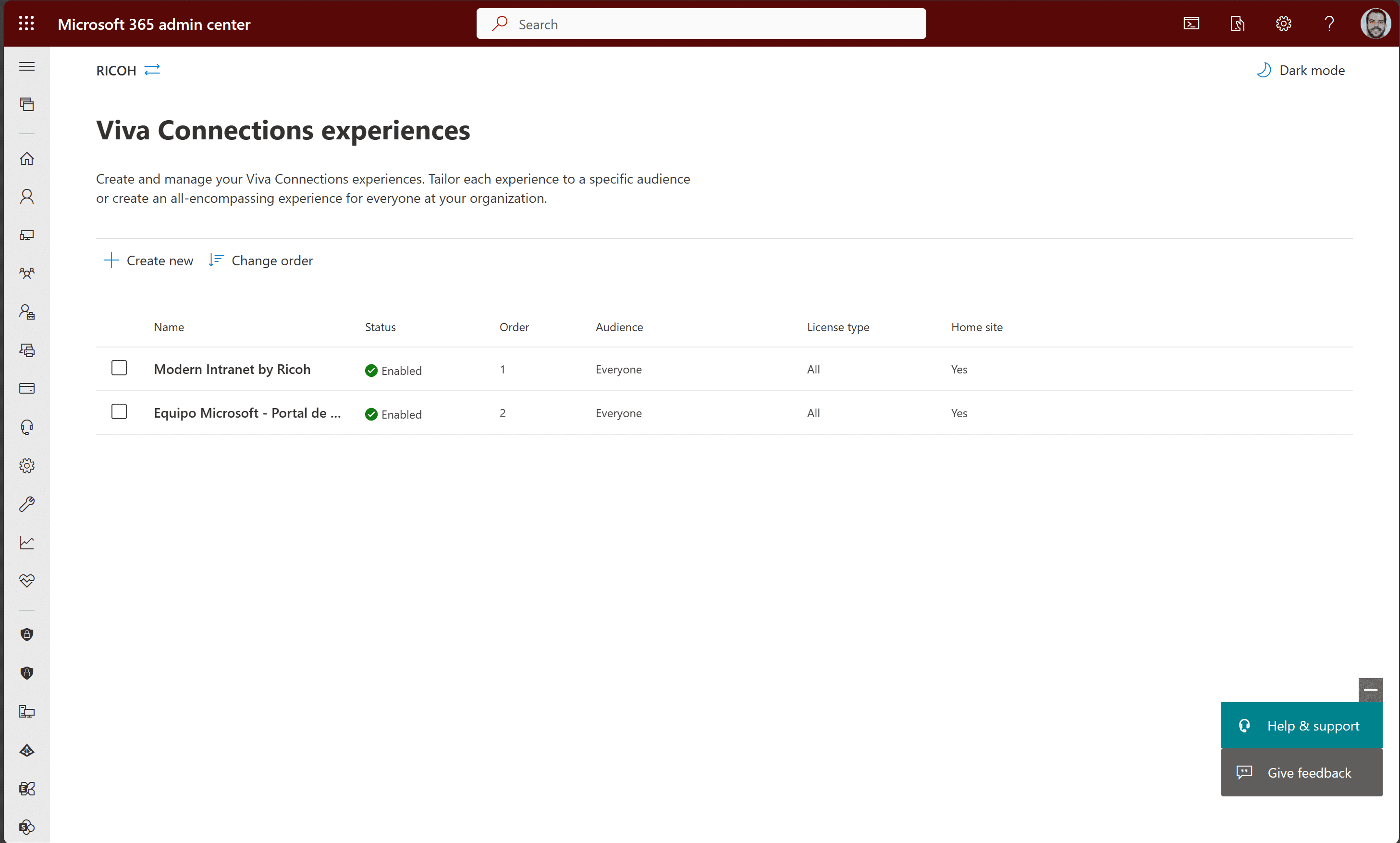Click Give feedback
Screen dimensions: 1400x843
[x=1301, y=773]
